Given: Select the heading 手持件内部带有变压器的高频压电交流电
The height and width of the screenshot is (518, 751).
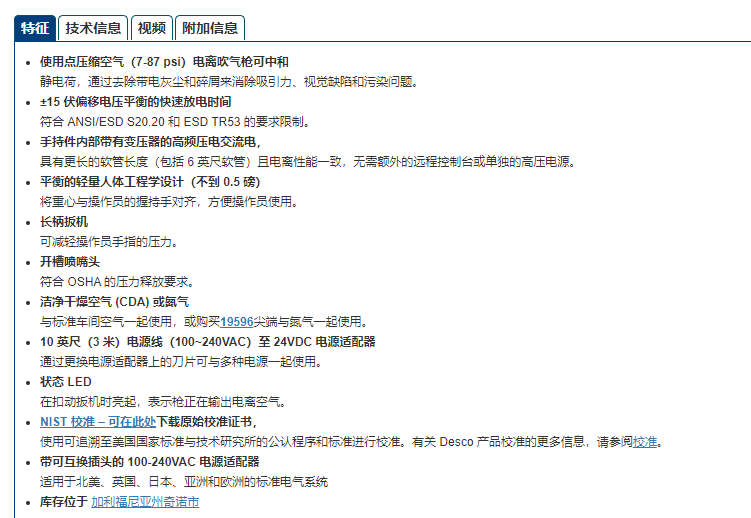Looking at the screenshot, I should click(150, 142).
